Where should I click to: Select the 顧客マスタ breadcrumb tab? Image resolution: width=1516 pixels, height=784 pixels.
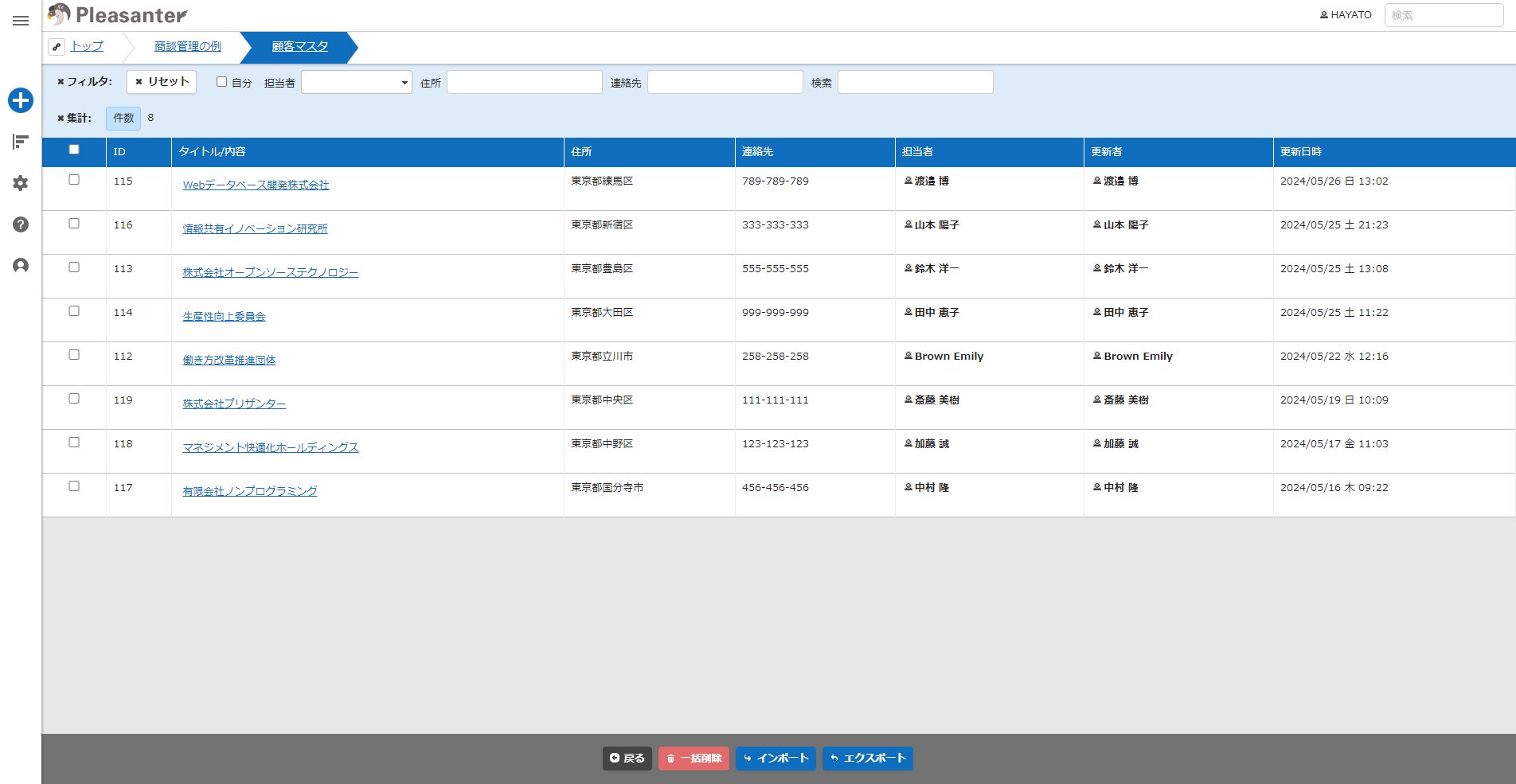(x=300, y=47)
